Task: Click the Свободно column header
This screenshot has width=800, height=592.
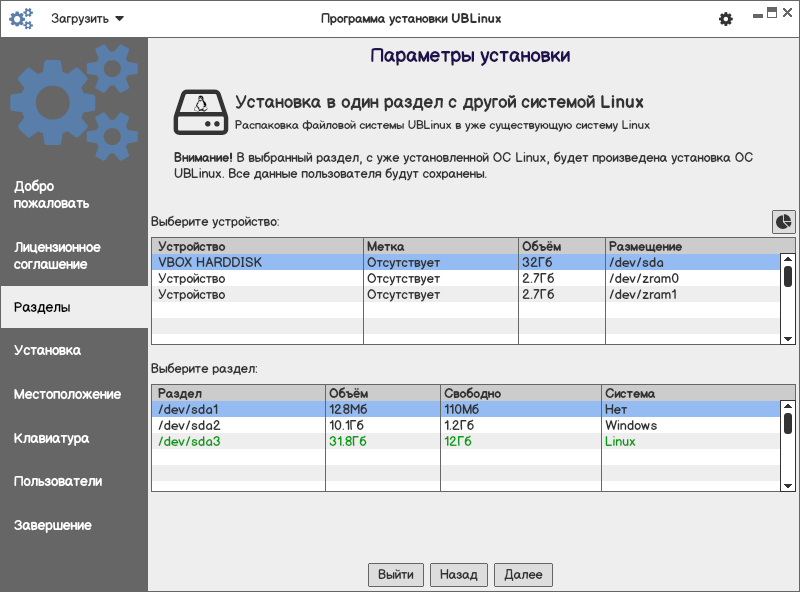Action: tap(521, 393)
